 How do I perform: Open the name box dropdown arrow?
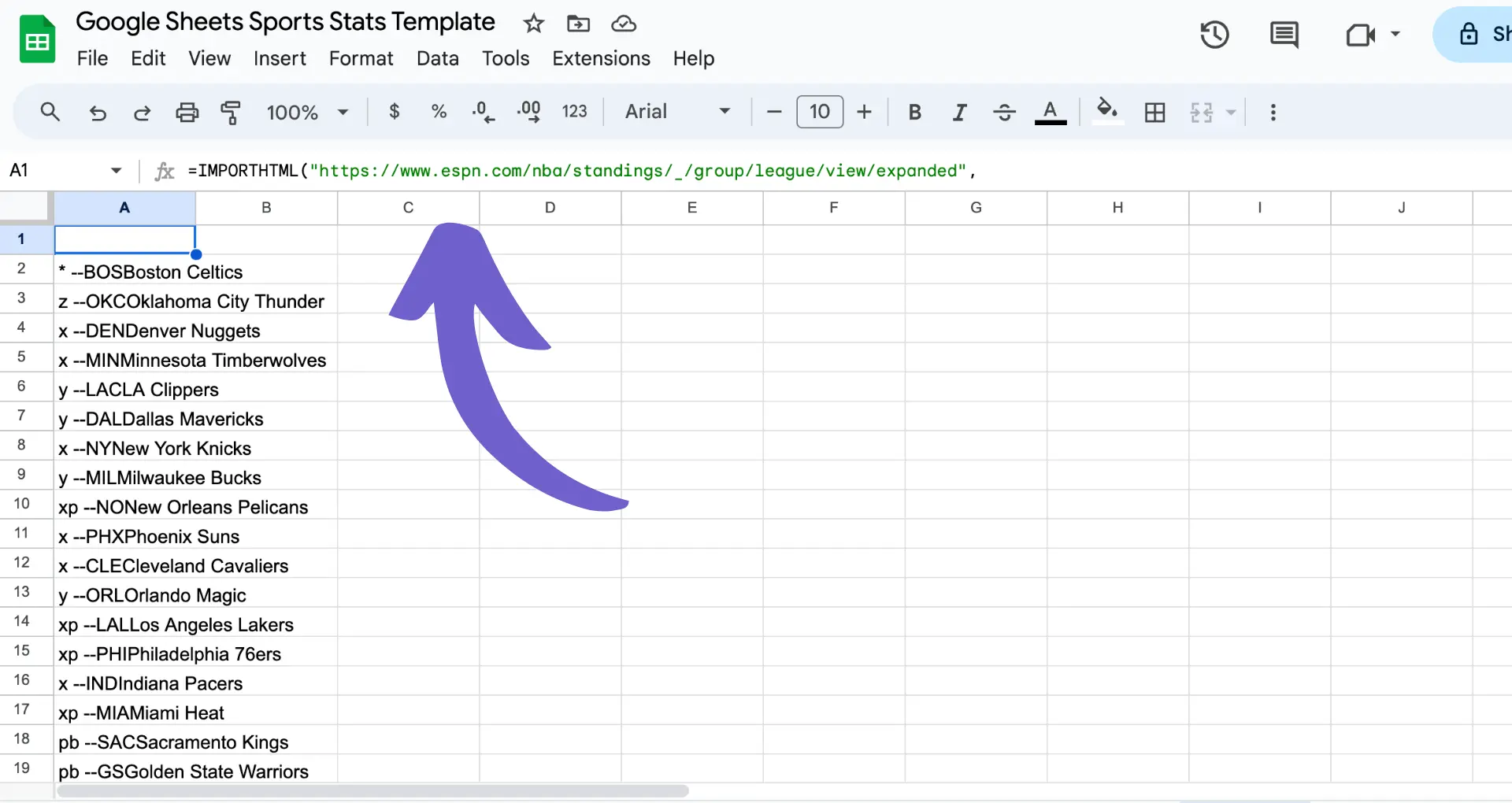pyautogui.click(x=116, y=170)
